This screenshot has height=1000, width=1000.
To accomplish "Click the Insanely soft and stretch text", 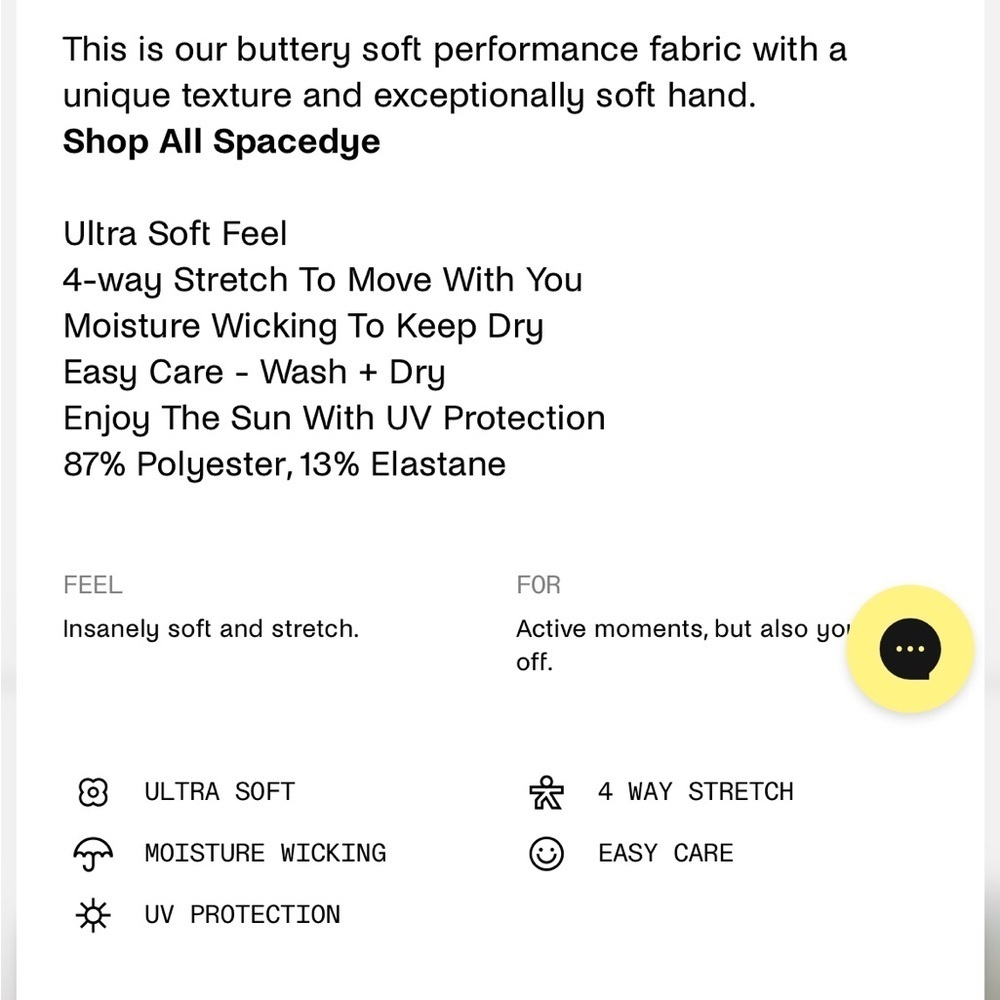I will click(x=210, y=629).
